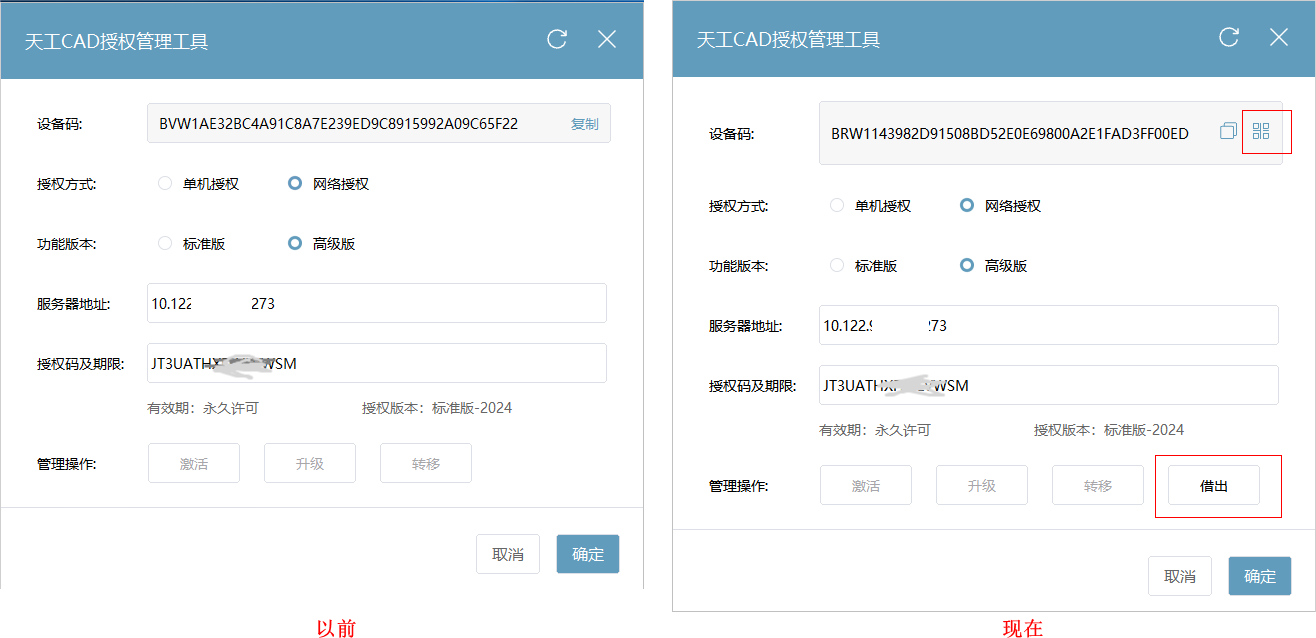The height and width of the screenshot is (638, 1316).
Task: Click 取消 in the 以前 dialog
Action: (508, 554)
